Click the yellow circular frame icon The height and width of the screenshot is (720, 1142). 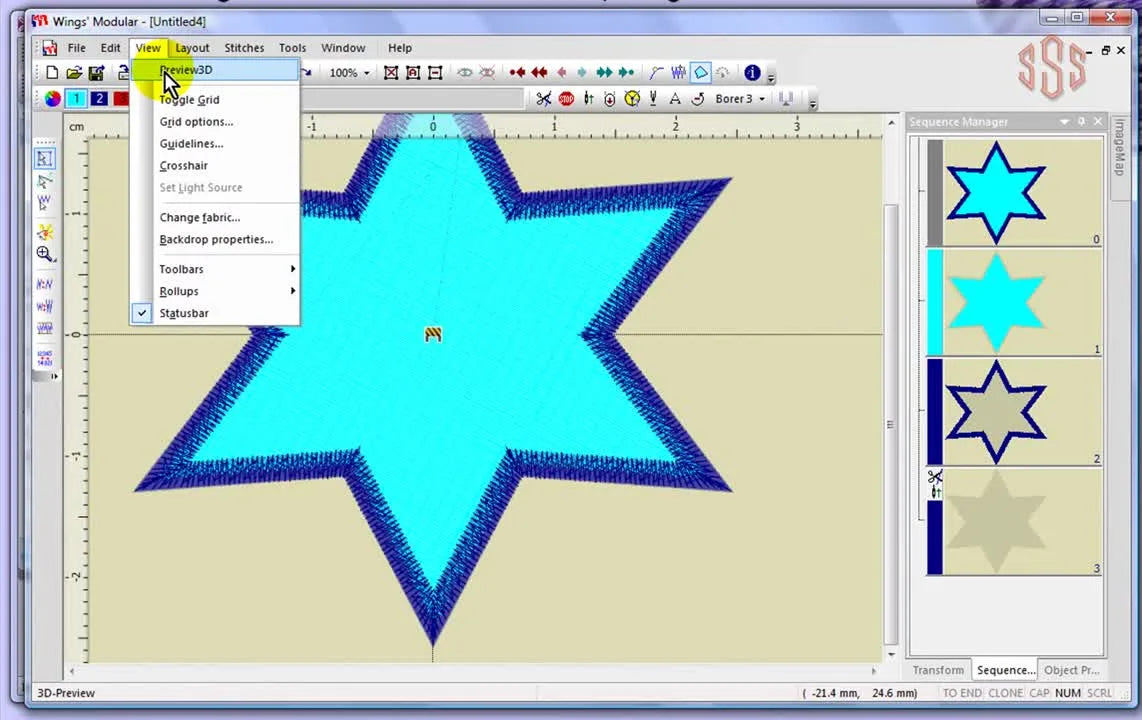pos(631,99)
